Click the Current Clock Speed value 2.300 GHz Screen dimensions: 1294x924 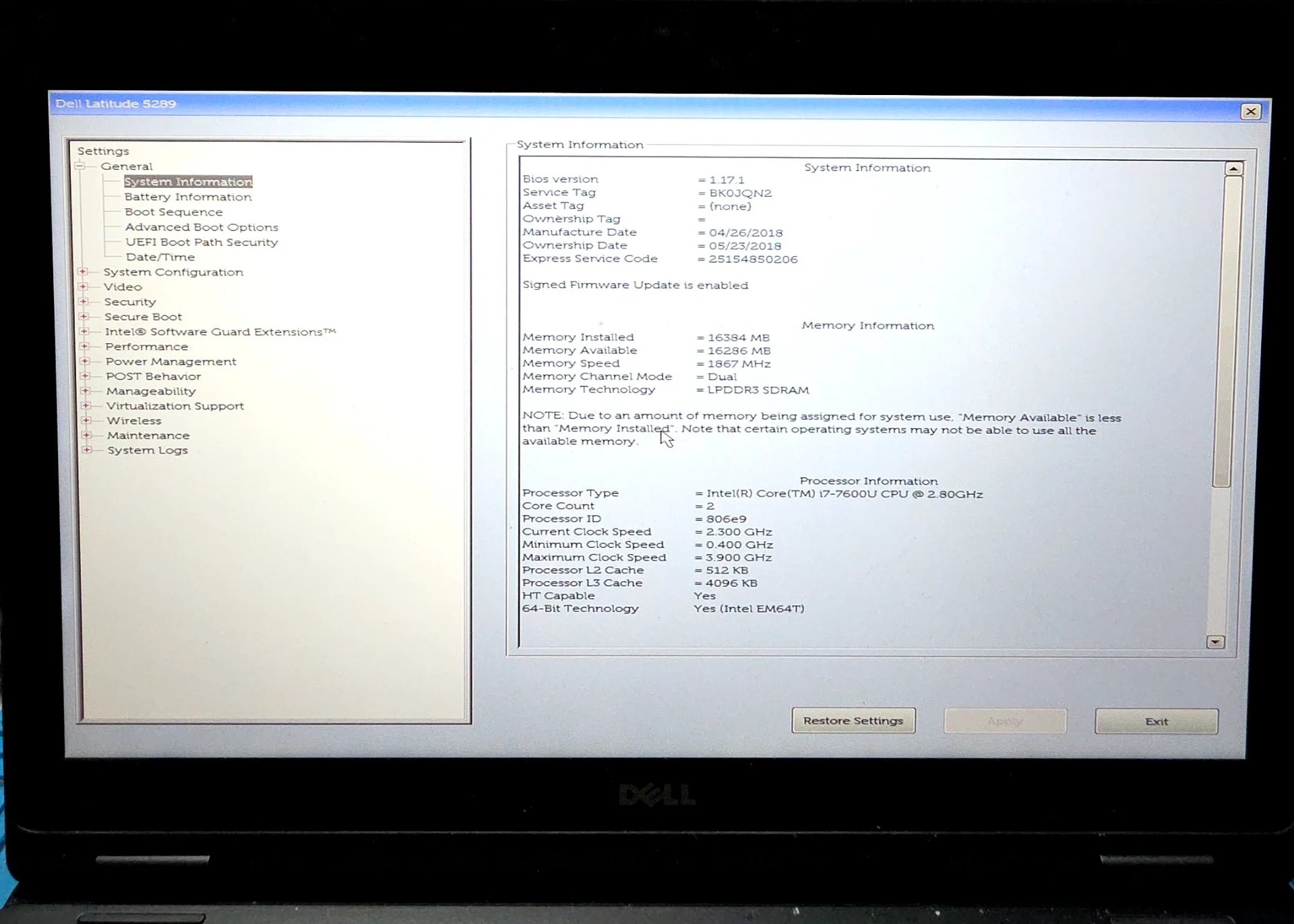pos(739,532)
